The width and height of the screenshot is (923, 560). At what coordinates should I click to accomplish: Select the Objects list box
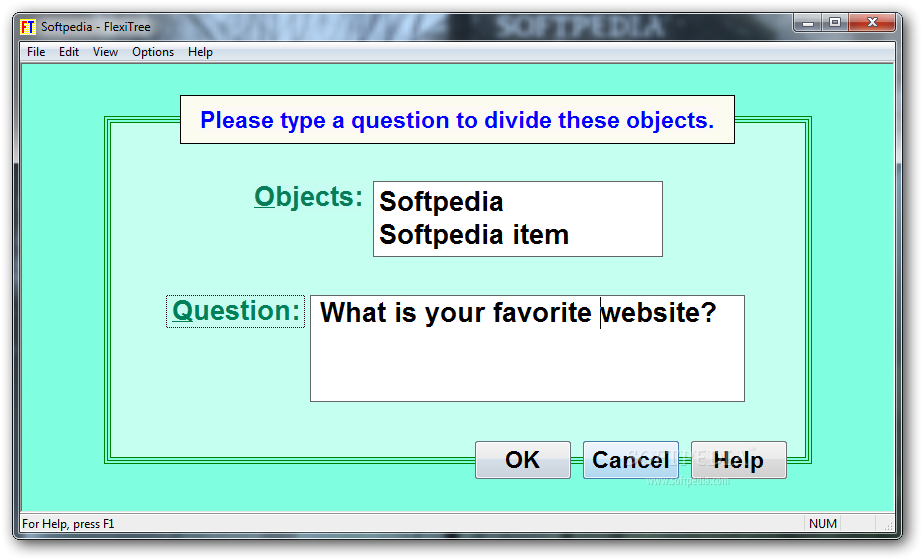coord(518,219)
